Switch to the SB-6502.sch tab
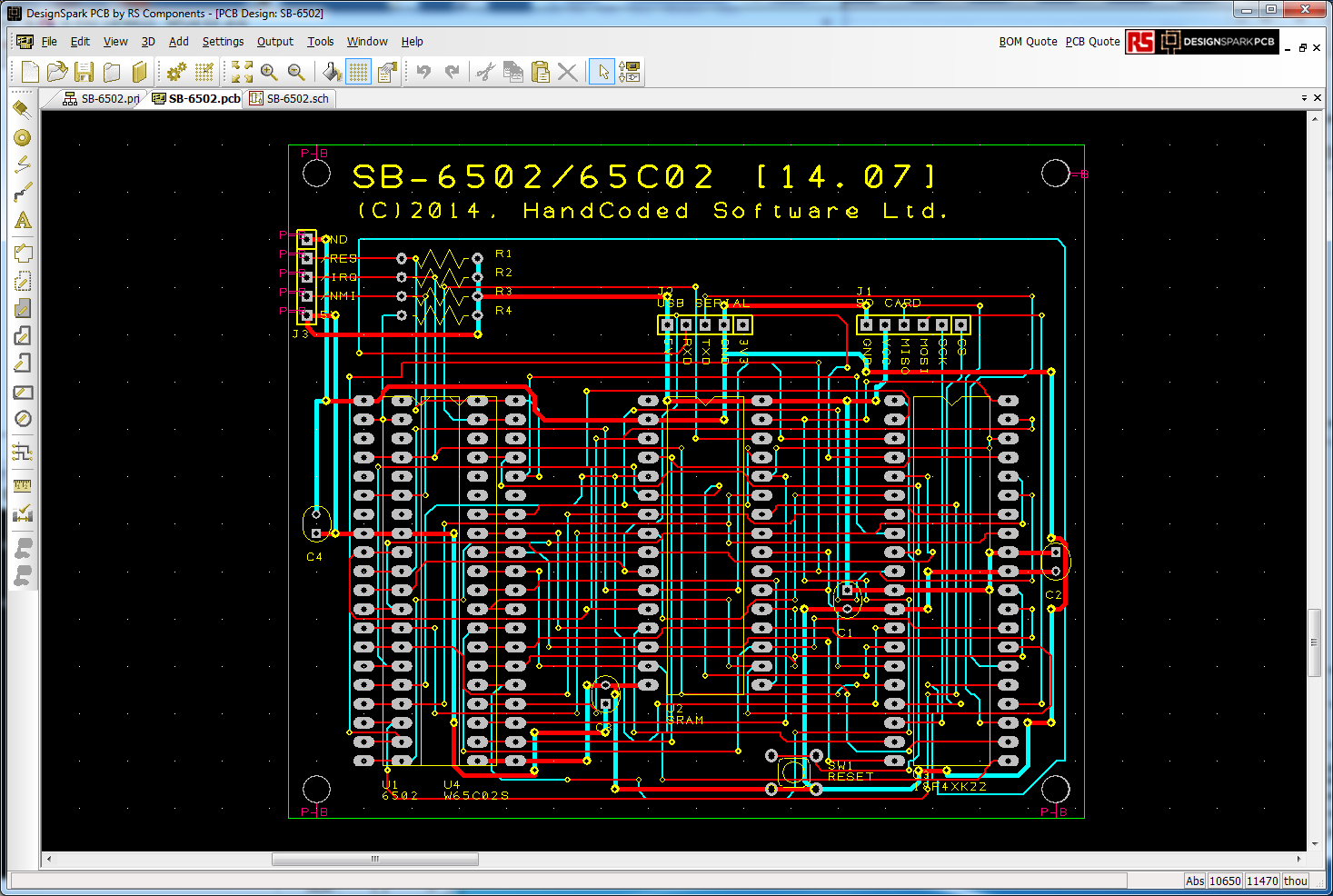Viewport: 1333px width, 896px height. pyautogui.click(x=291, y=98)
